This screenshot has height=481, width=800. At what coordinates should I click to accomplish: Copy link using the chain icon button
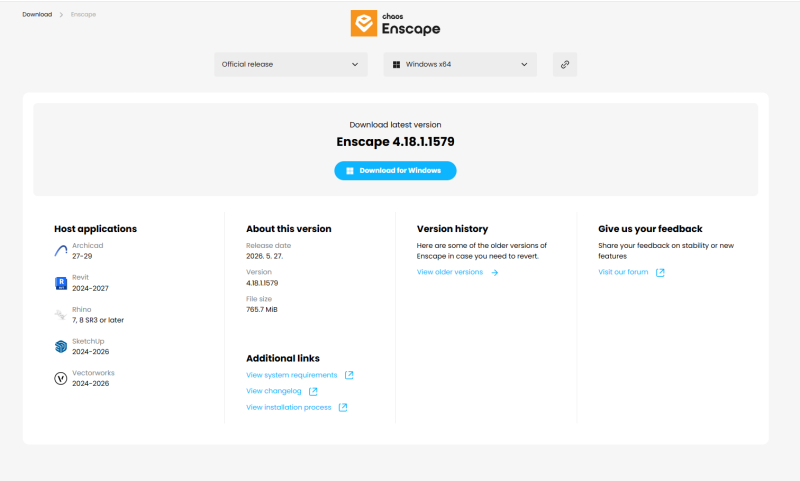point(565,64)
